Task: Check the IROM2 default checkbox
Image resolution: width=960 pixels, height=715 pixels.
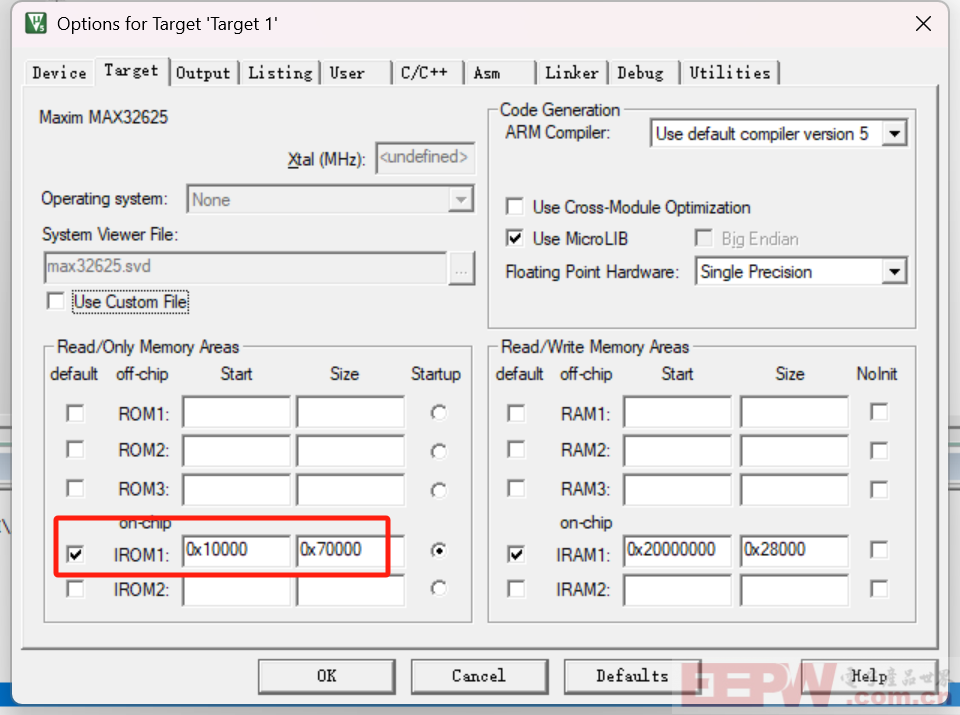Action: (75, 589)
